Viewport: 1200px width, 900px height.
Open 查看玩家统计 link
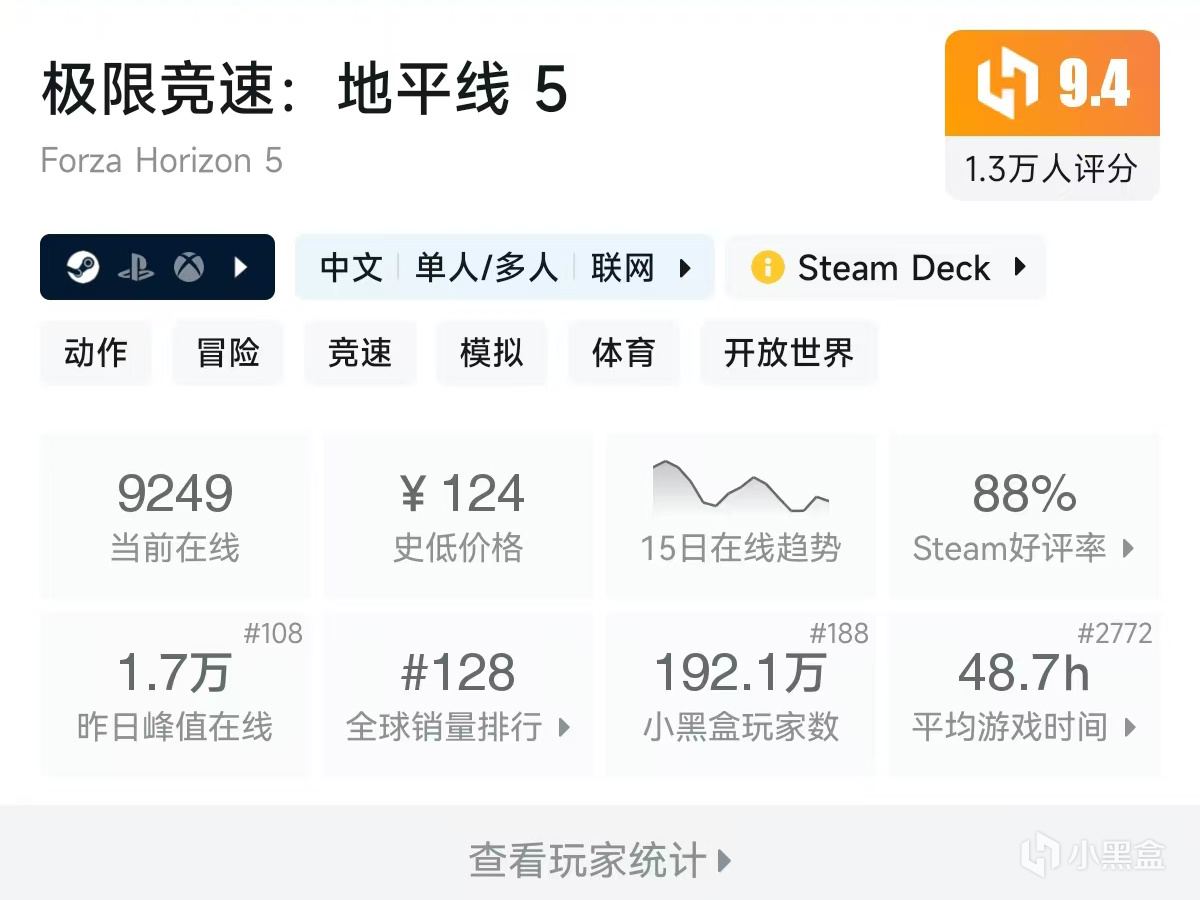coord(600,860)
